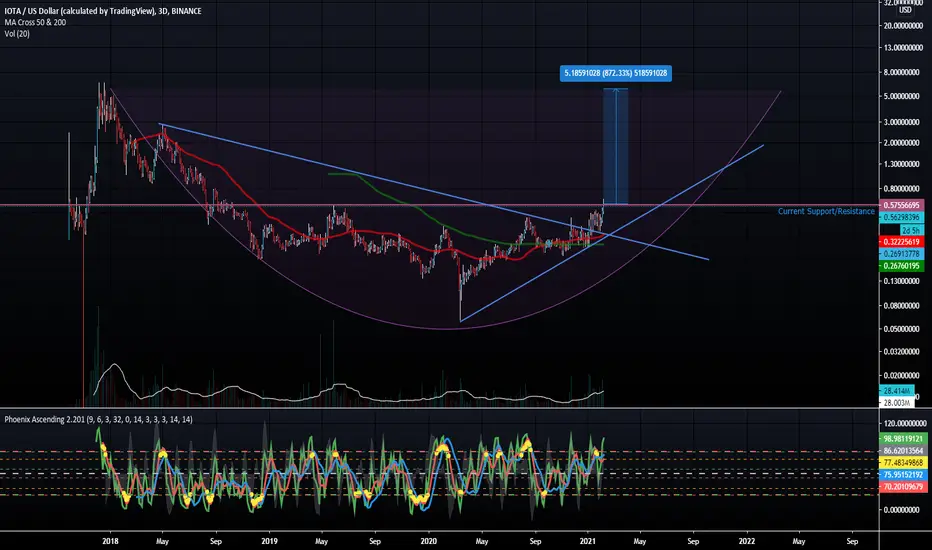
Task: Click the 28.414M volume value tag
Action: point(896,391)
